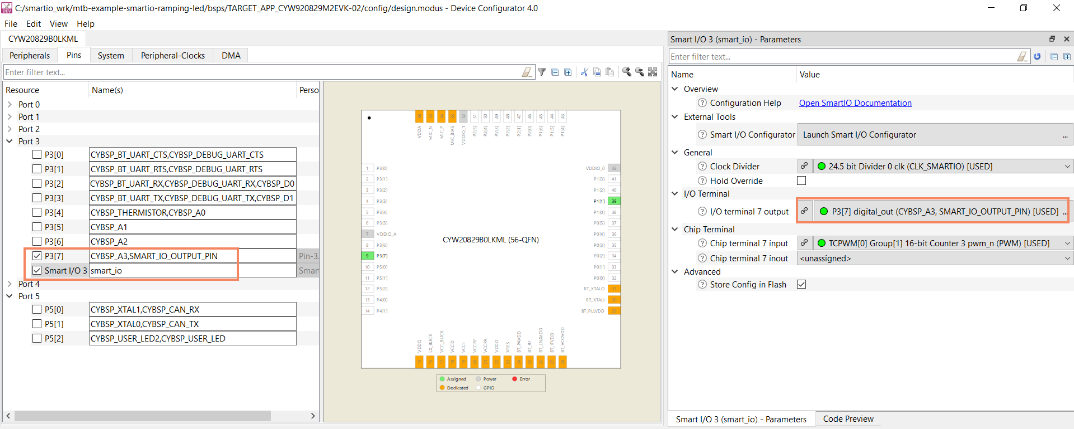Viewport: 1074px width, 429px height.
Task: Expand all groups in Parameters panel
Action: click(1065, 56)
